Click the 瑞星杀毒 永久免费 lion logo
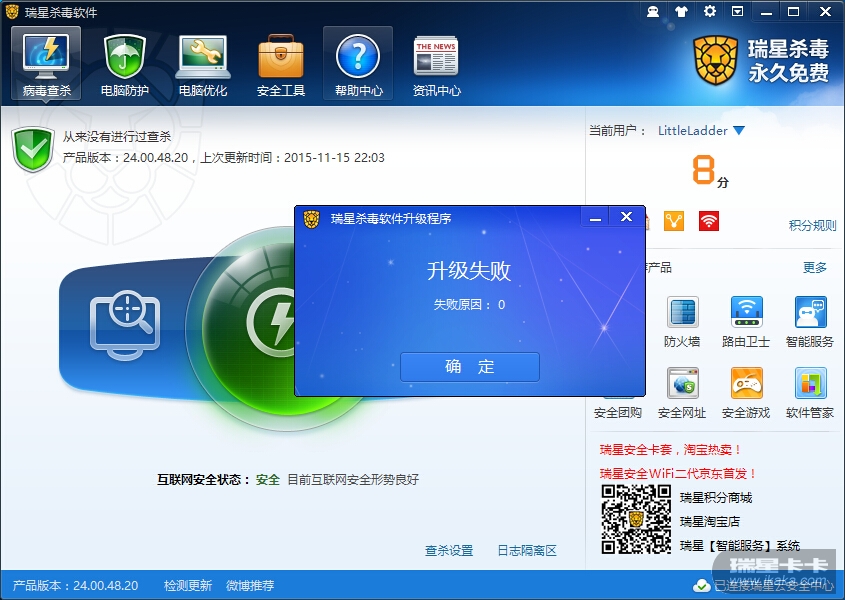Viewport: 845px width, 600px height. 761,60
